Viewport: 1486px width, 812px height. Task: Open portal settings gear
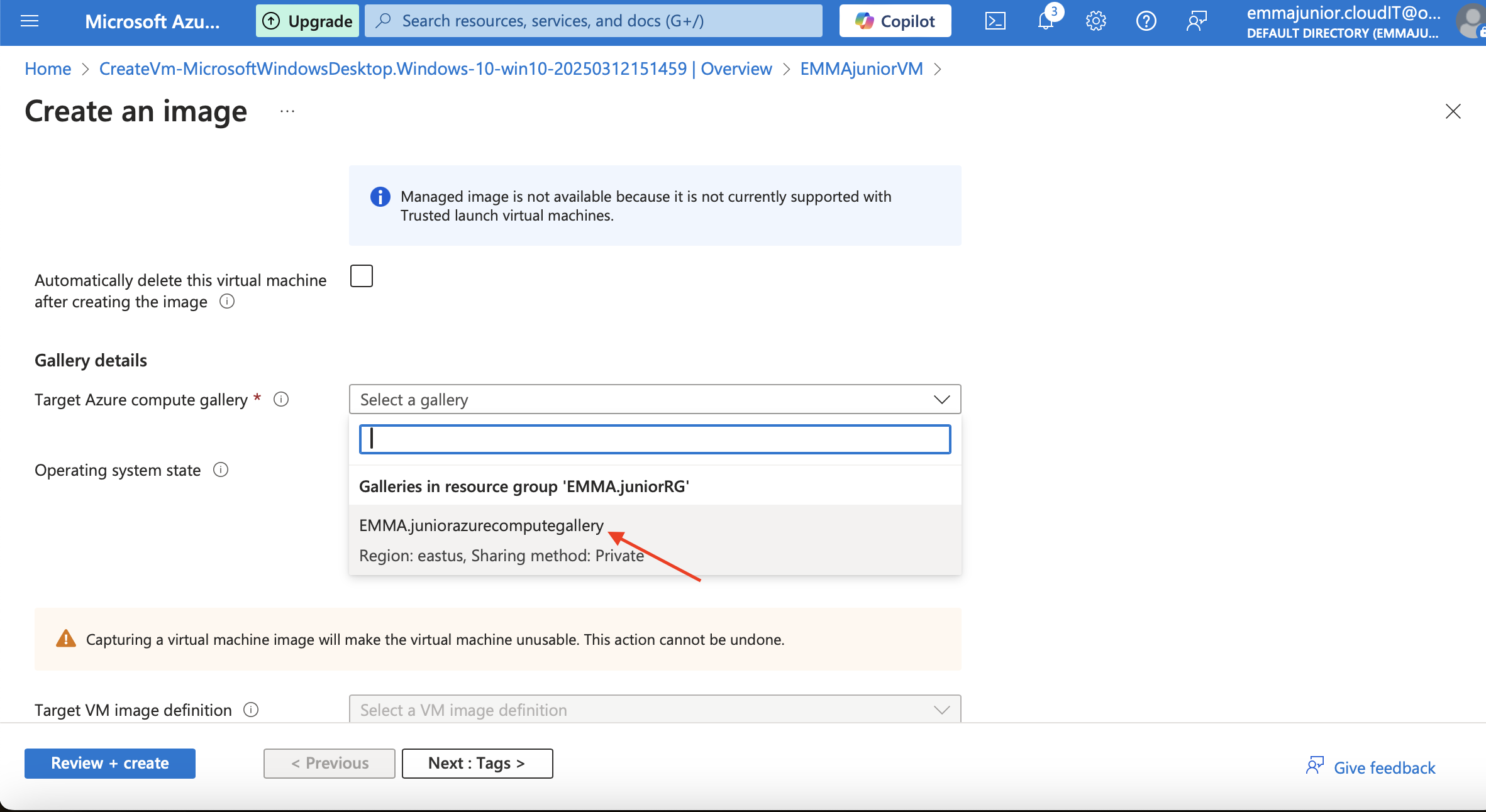click(1096, 21)
